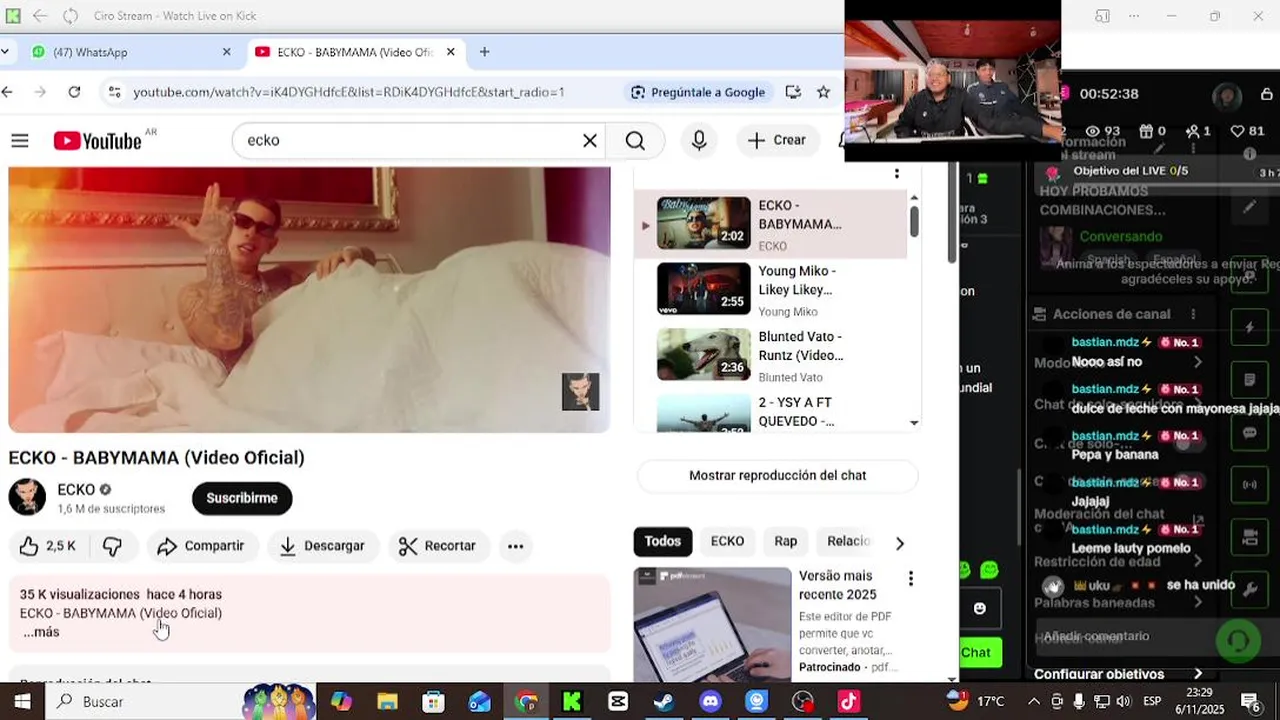Select the 'Todos' filter chip
This screenshot has height=720, width=1280.
point(662,541)
